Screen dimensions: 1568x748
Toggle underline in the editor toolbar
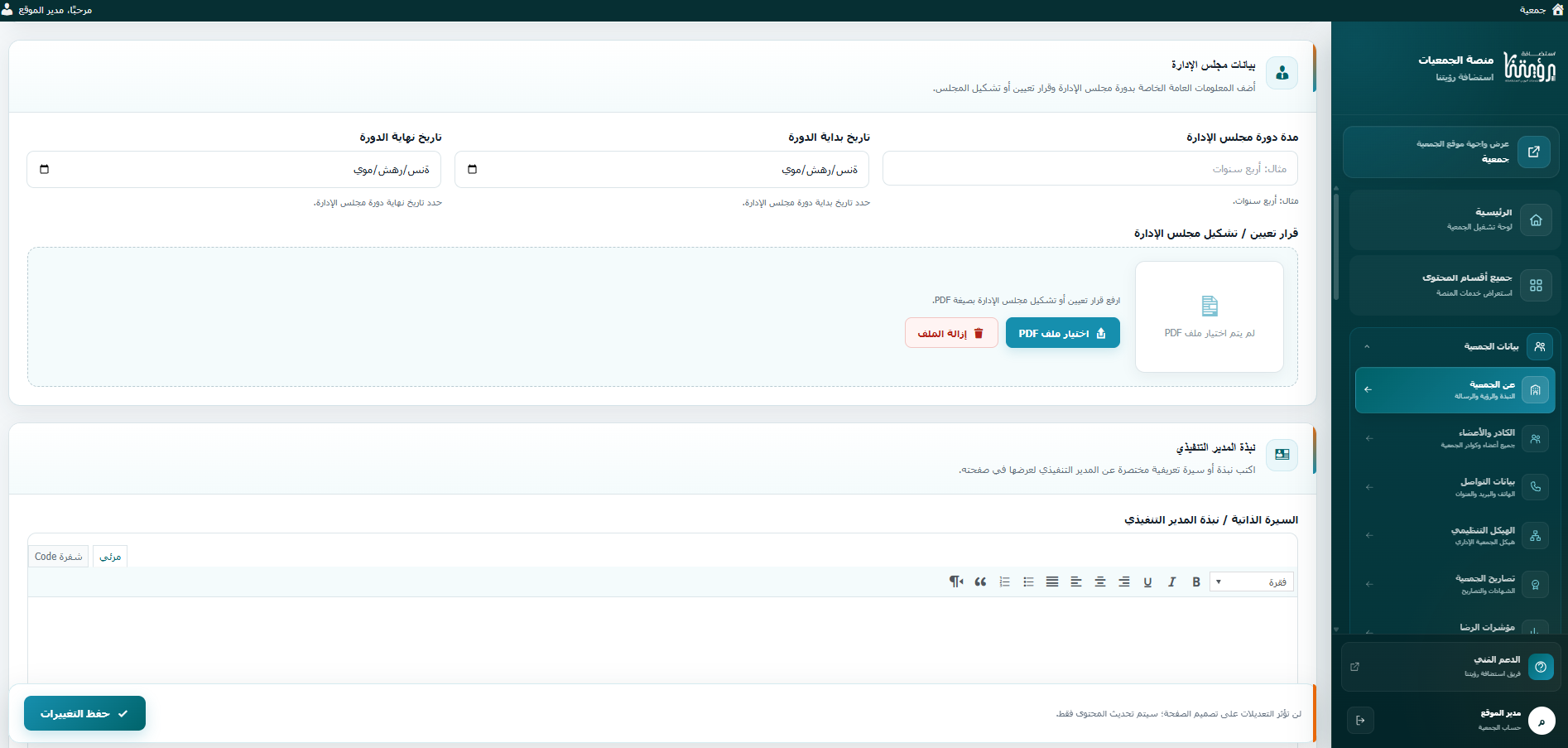1147,582
